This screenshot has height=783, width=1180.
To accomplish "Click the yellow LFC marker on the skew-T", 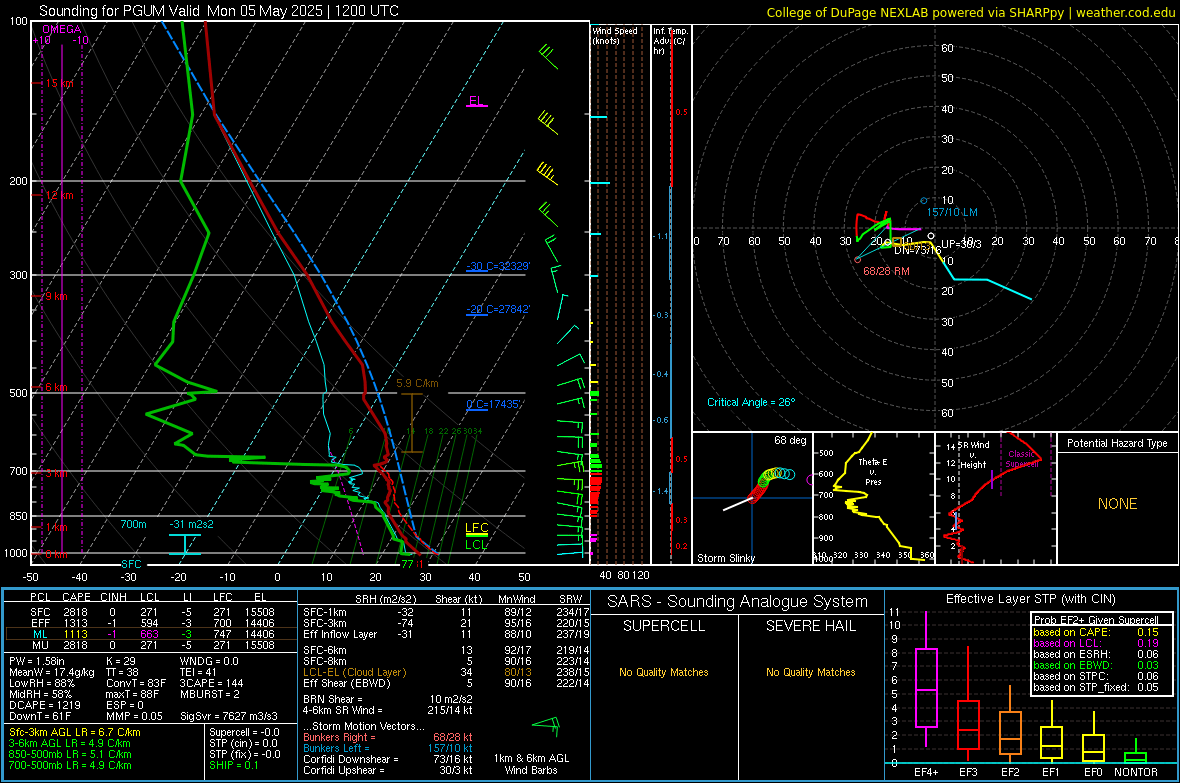I will (x=476, y=529).
